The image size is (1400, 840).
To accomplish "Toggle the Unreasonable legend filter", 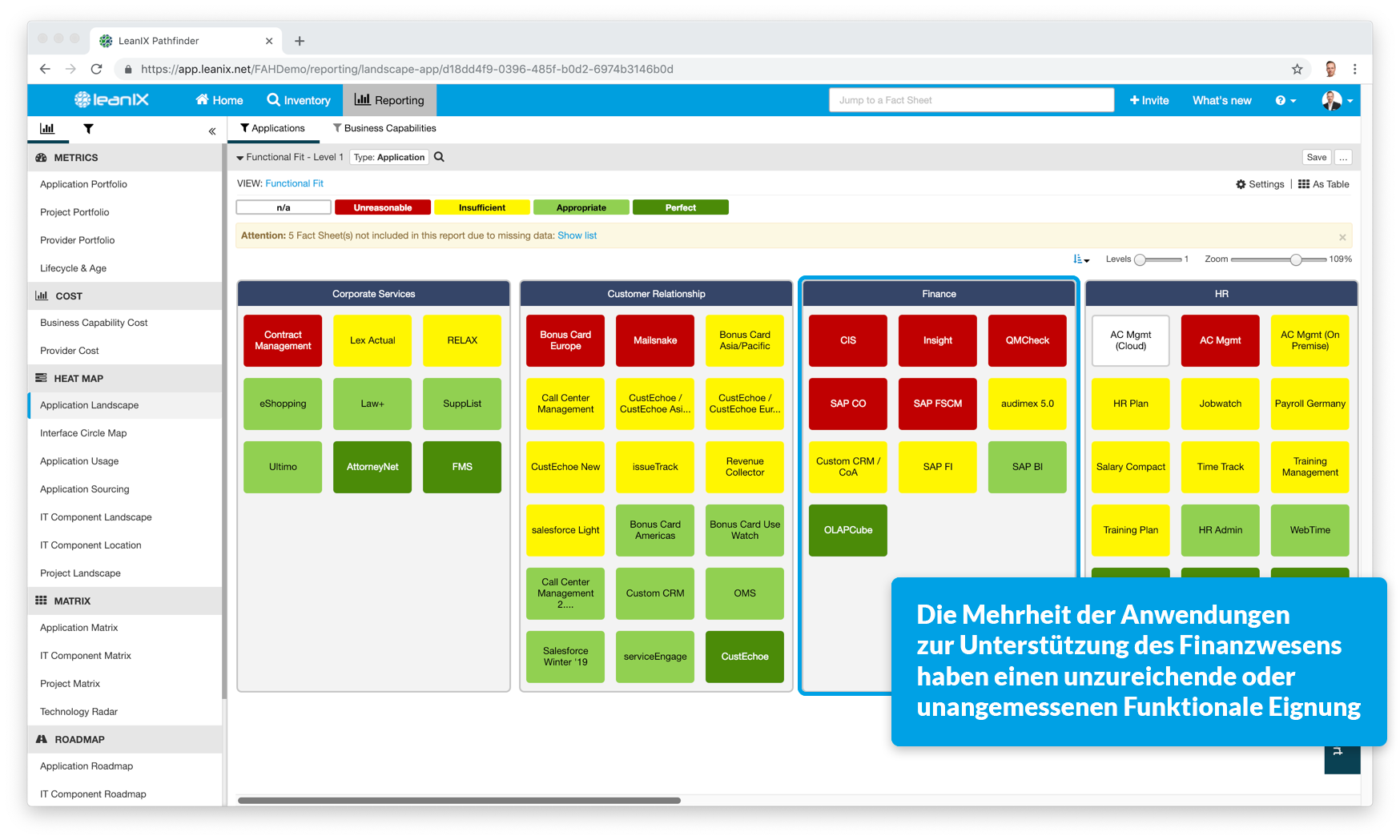I will click(x=382, y=207).
